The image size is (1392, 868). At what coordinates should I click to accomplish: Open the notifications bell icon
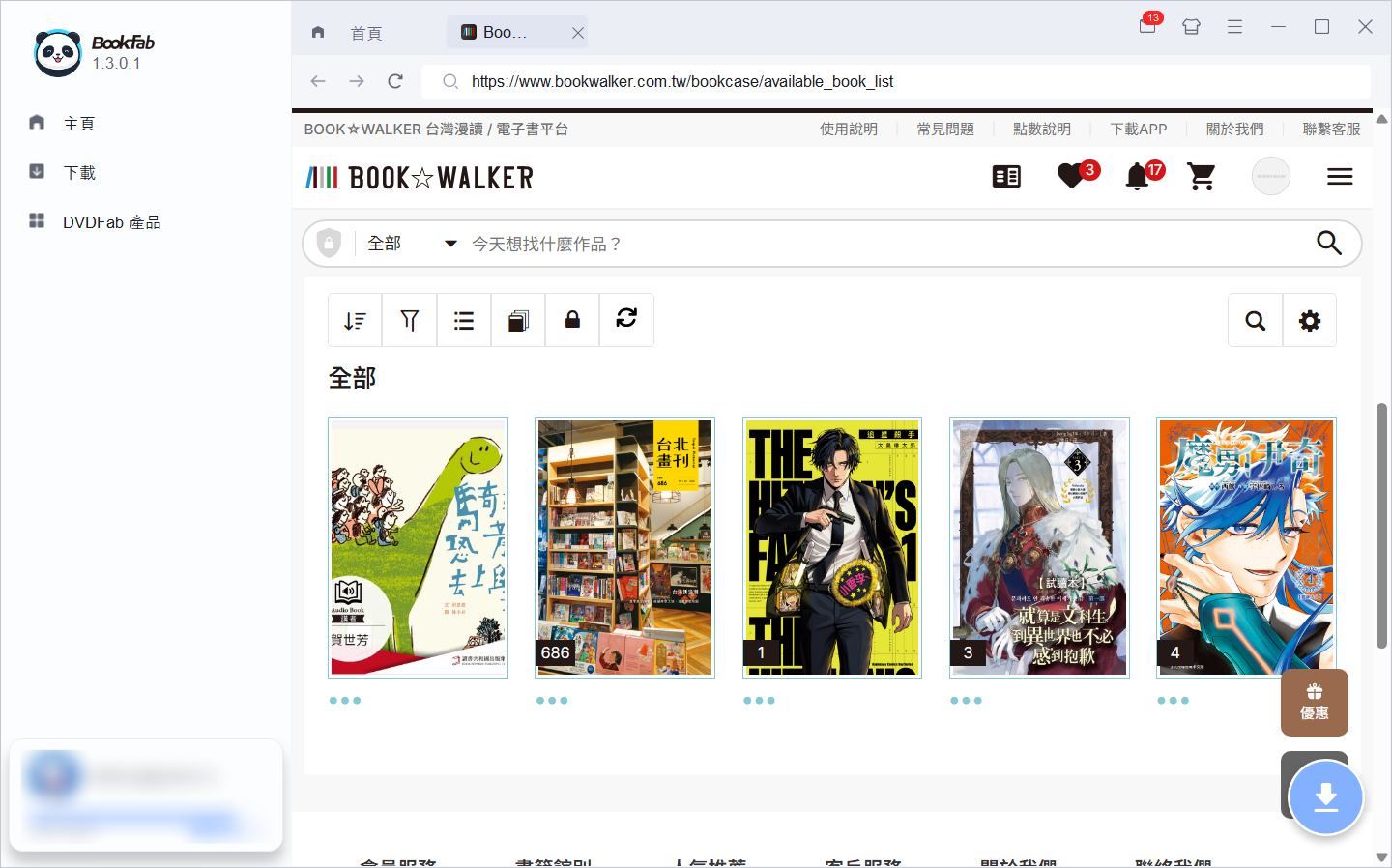(x=1138, y=177)
